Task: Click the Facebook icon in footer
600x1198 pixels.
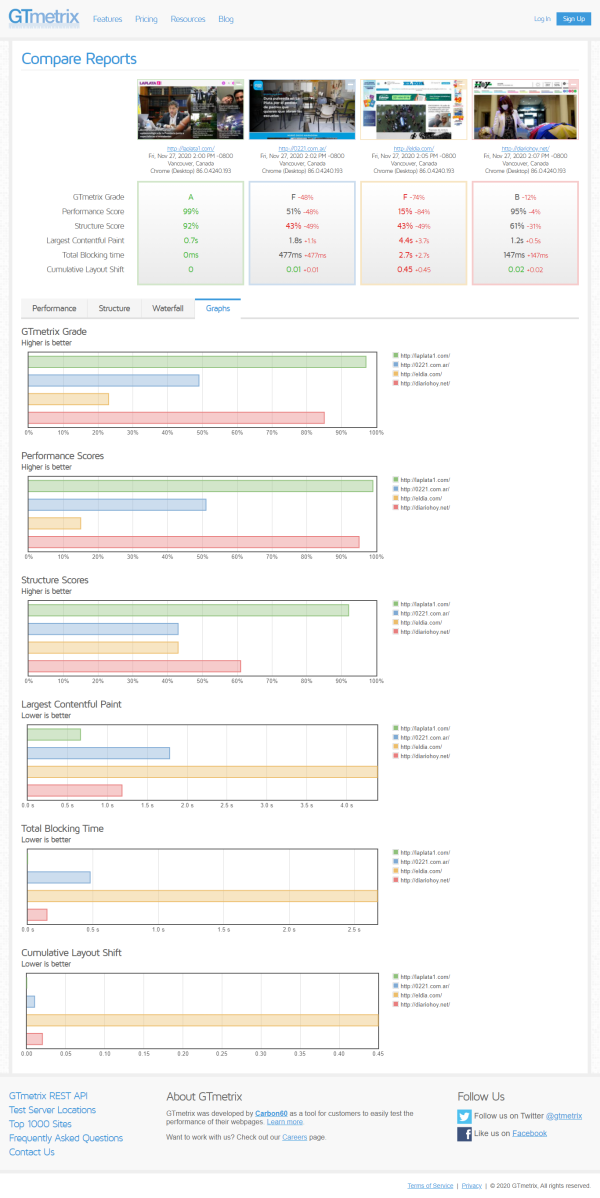Action: point(464,1134)
